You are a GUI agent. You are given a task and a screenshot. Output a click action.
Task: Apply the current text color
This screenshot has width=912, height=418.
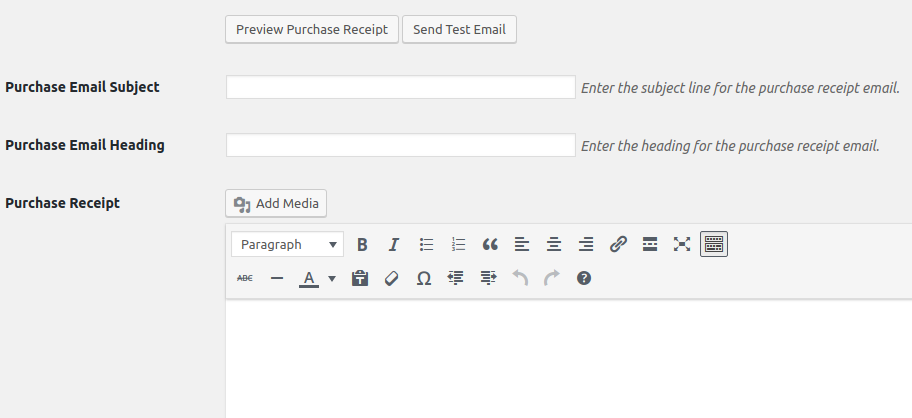pyautogui.click(x=309, y=279)
